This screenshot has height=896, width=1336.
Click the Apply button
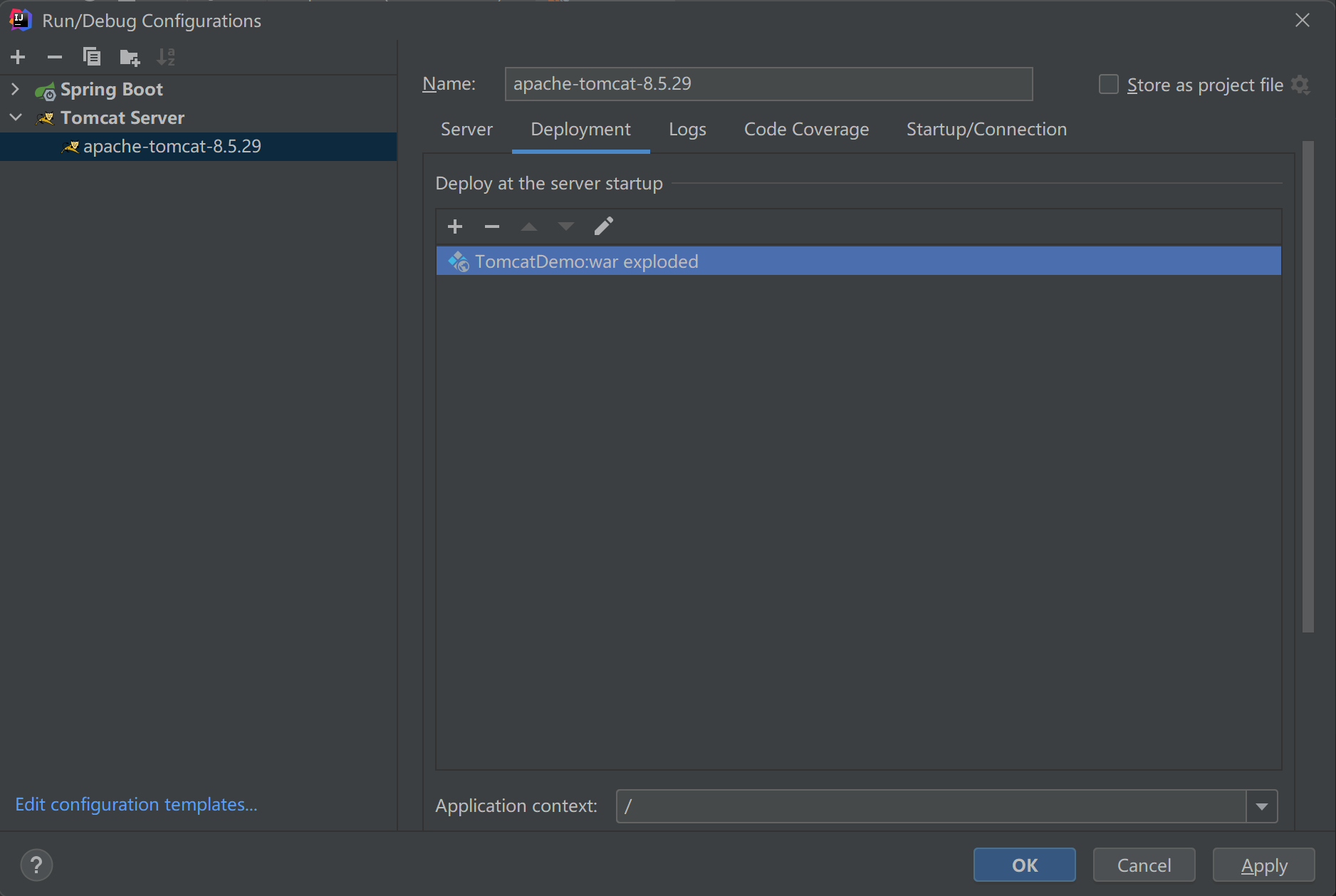point(1264,865)
